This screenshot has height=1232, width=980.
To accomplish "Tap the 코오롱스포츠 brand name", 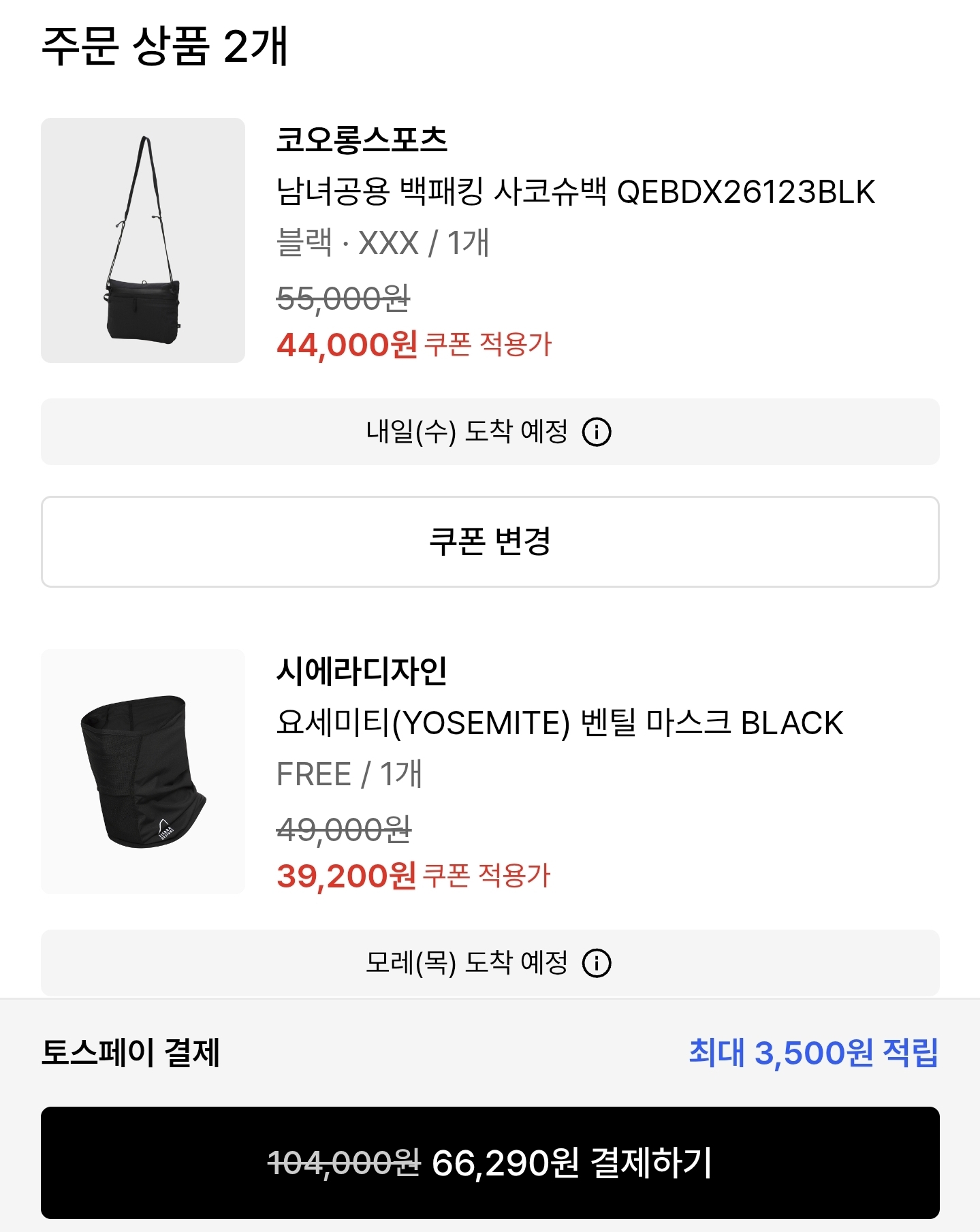I will pyautogui.click(x=362, y=140).
